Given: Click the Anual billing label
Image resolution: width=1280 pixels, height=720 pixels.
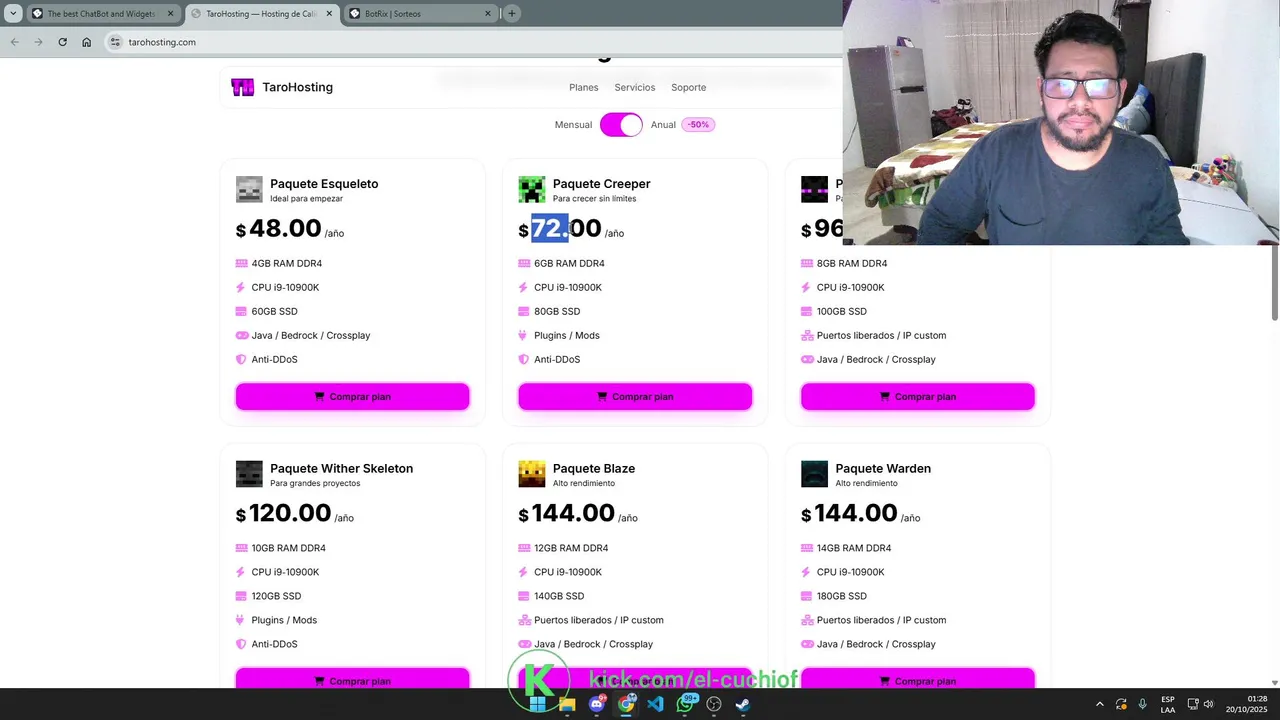Looking at the screenshot, I should 663,125.
